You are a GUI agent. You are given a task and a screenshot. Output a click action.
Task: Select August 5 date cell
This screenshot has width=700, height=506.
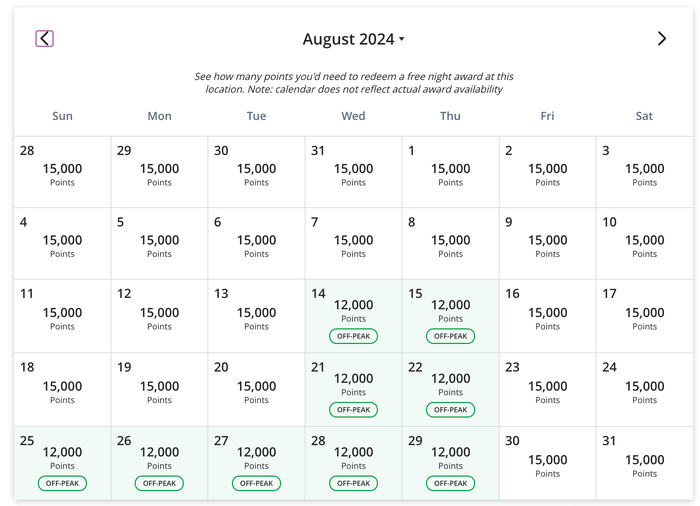click(x=159, y=243)
